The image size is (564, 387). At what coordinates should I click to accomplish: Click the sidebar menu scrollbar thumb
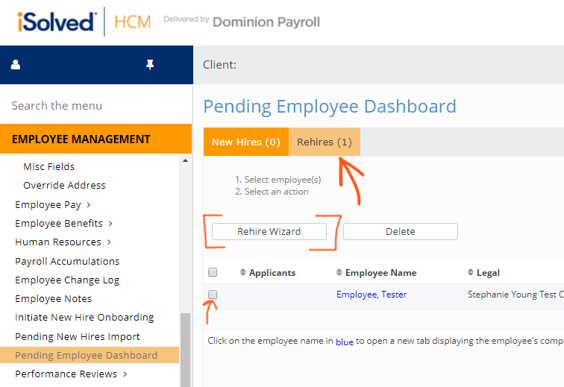click(185, 350)
